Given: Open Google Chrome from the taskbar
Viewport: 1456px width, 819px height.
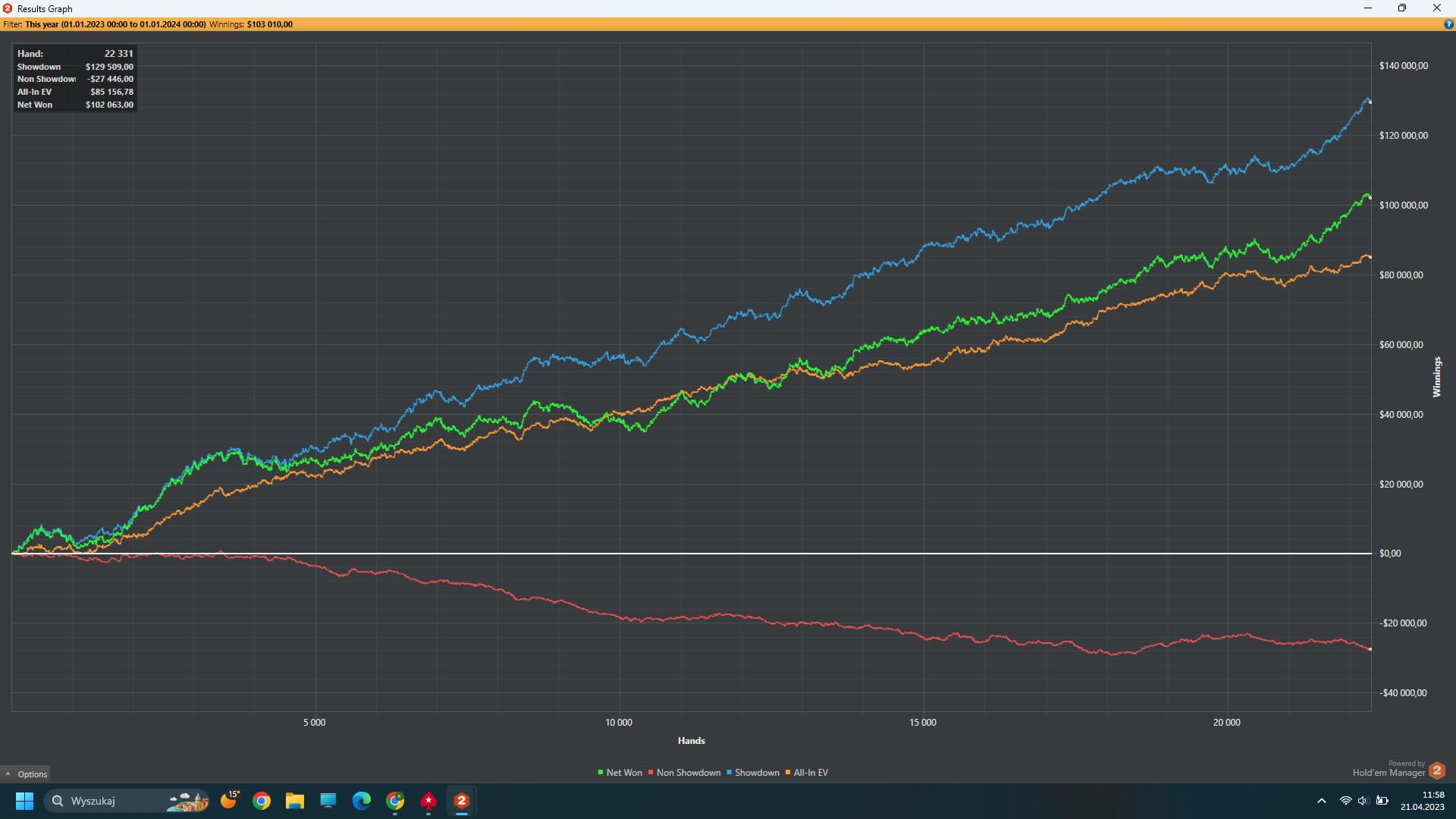Looking at the screenshot, I should (x=262, y=801).
